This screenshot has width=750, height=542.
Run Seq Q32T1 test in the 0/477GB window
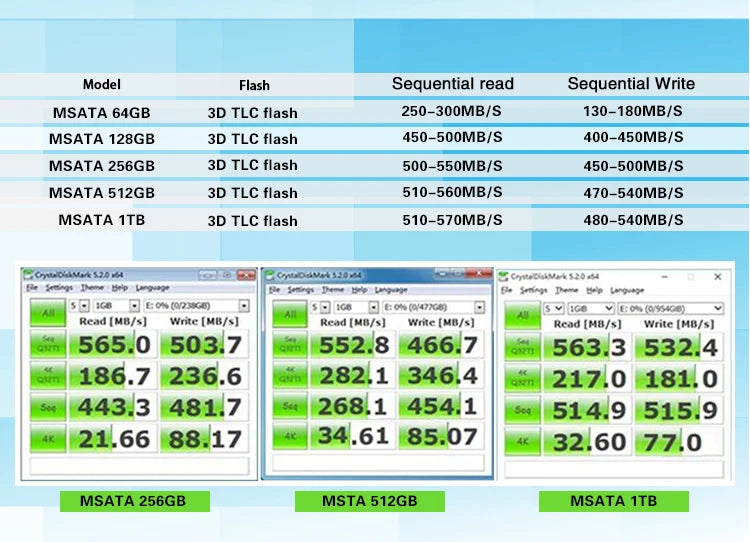click(x=290, y=345)
